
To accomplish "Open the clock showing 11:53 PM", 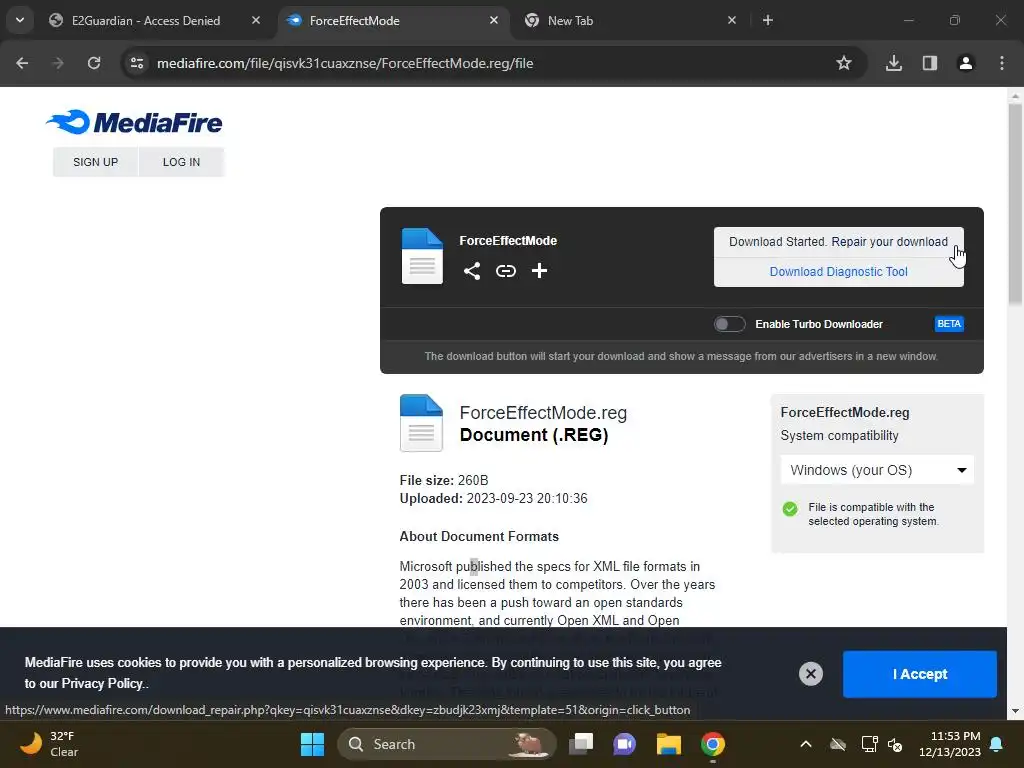I will point(950,744).
